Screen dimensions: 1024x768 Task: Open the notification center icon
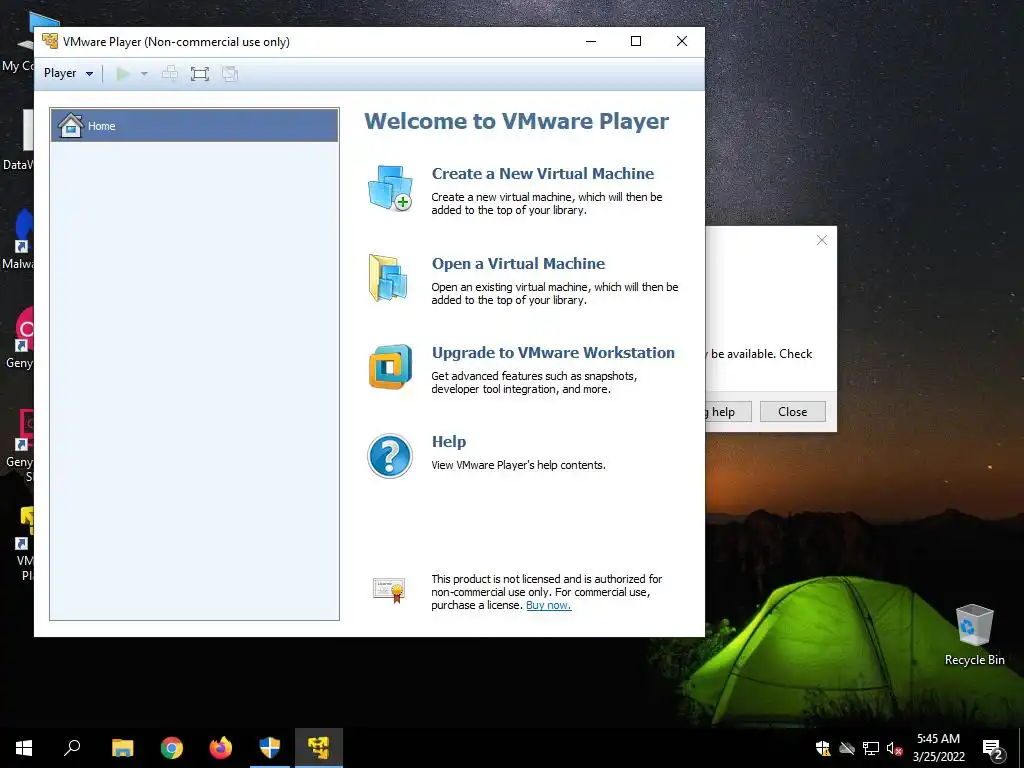pyautogui.click(x=993, y=748)
